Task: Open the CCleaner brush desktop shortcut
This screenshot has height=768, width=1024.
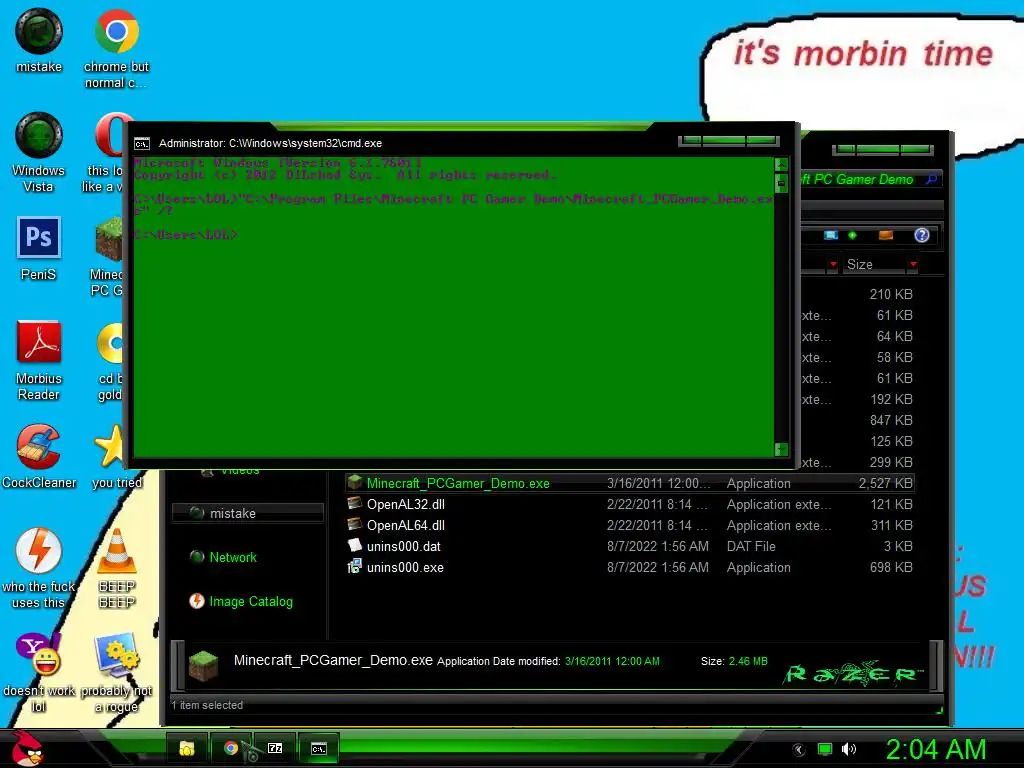Action: [39, 456]
